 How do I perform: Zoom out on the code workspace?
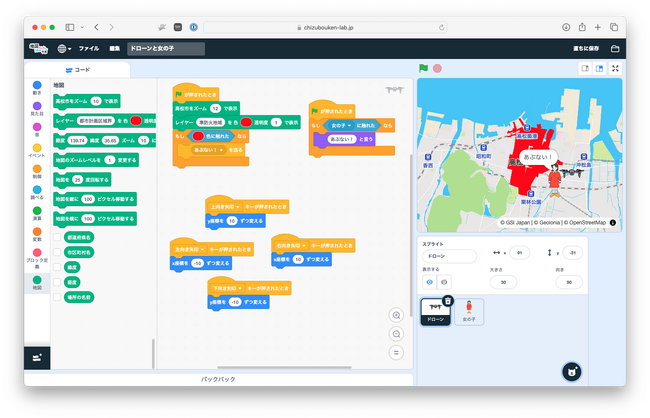pos(396,334)
